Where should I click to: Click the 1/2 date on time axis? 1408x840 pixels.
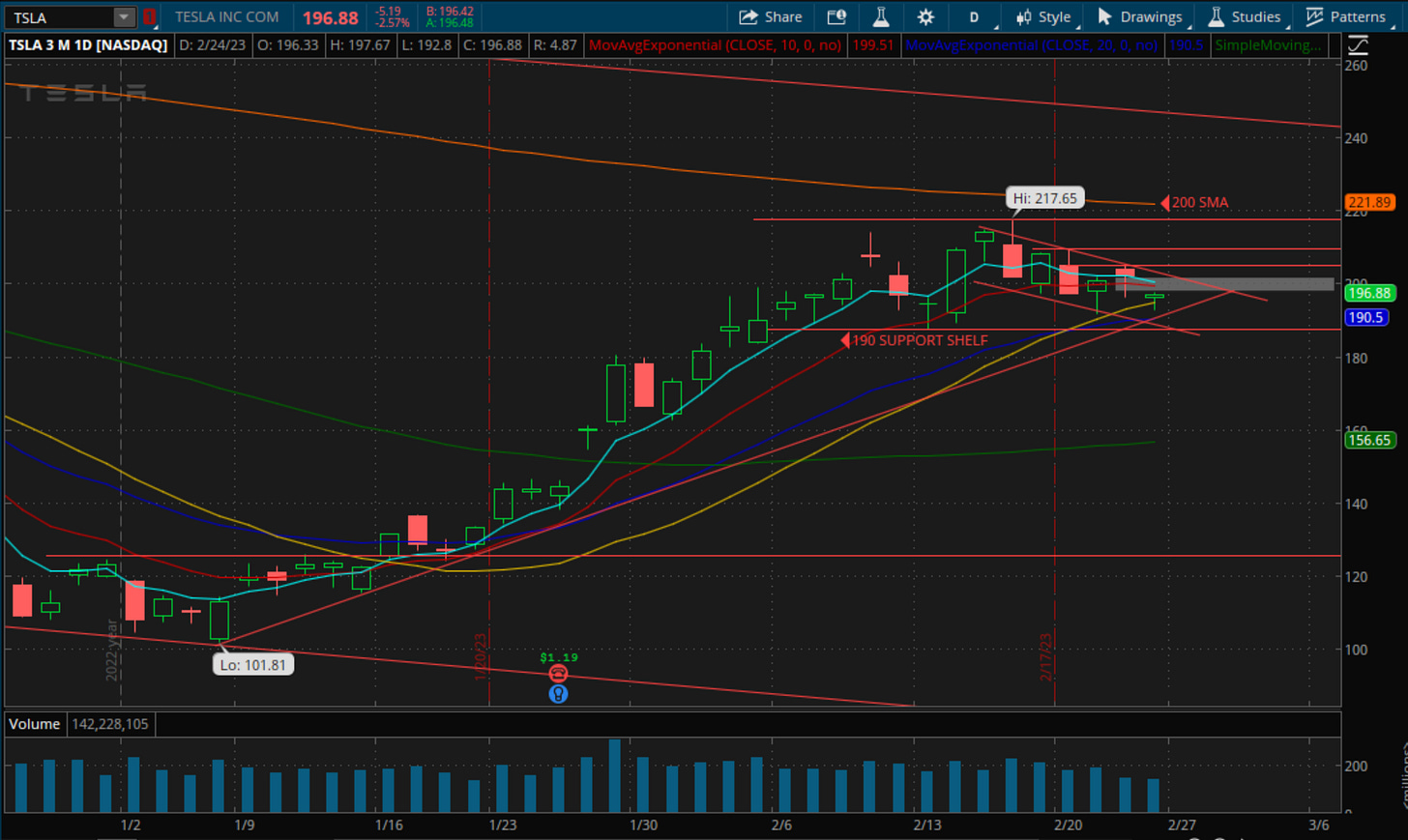[x=131, y=825]
